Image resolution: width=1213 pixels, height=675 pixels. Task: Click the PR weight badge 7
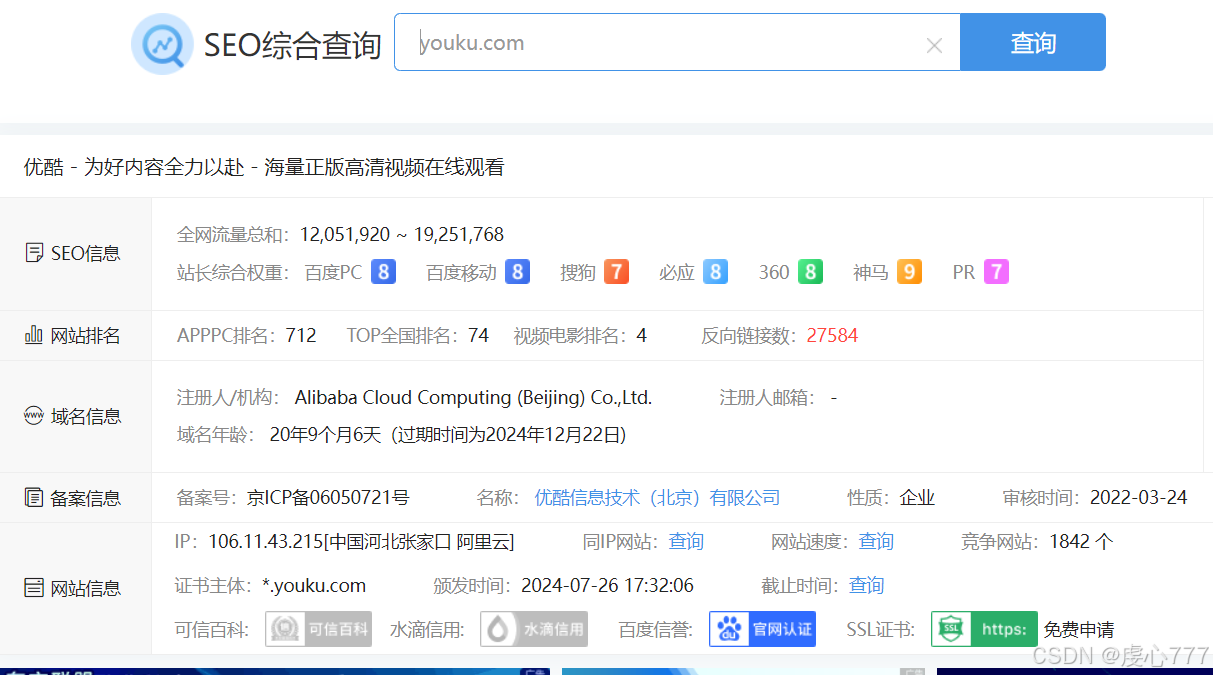[x=996, y=272]
